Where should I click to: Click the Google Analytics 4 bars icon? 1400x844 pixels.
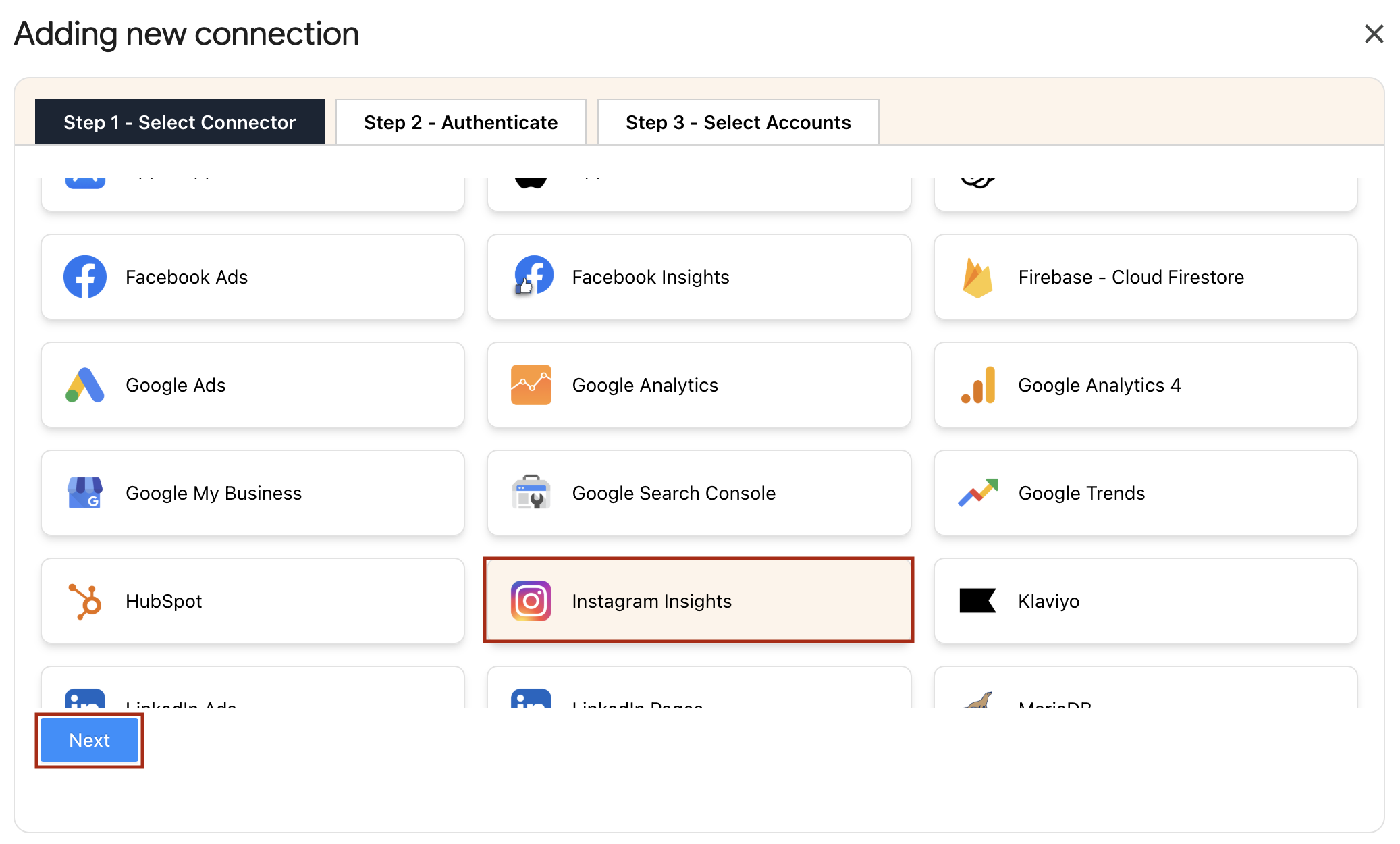(978, 385)
